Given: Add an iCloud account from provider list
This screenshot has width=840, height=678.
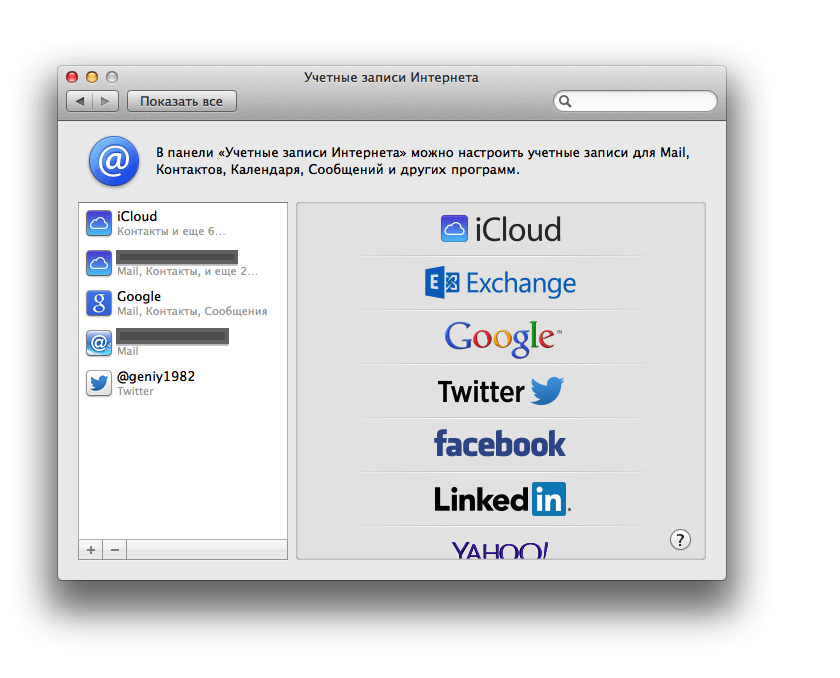Looking at the screenshot, I should click(x=500, y=229).
